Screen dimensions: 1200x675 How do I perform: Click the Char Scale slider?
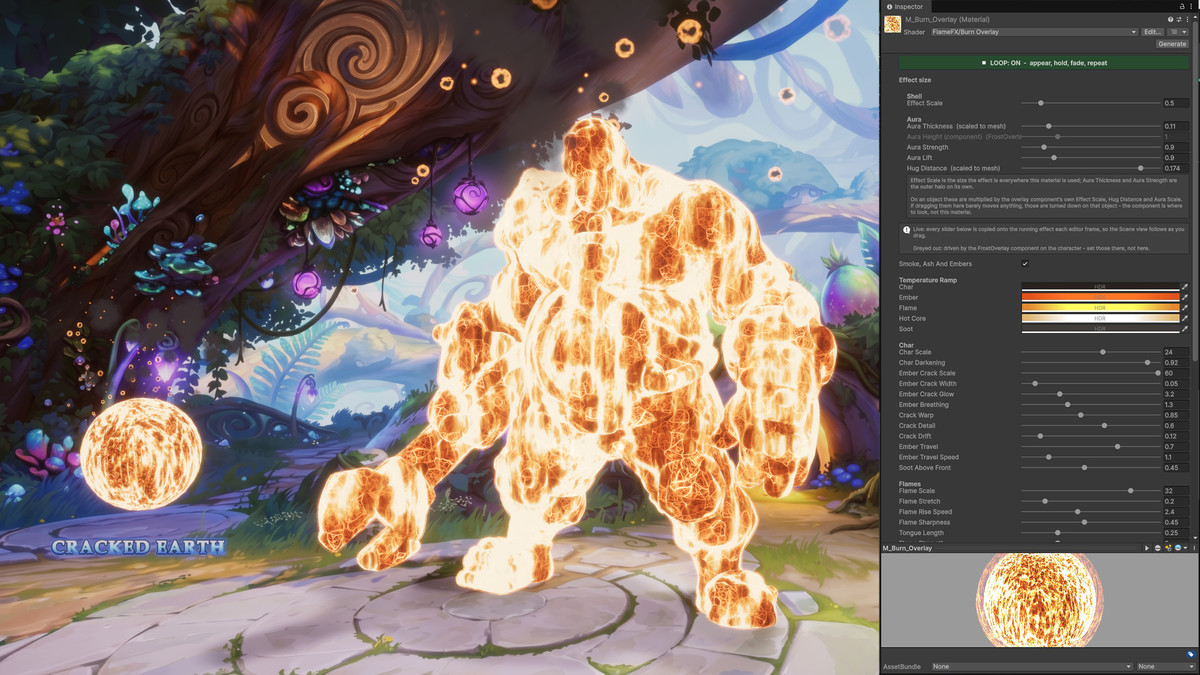(x=1090, y=352)
